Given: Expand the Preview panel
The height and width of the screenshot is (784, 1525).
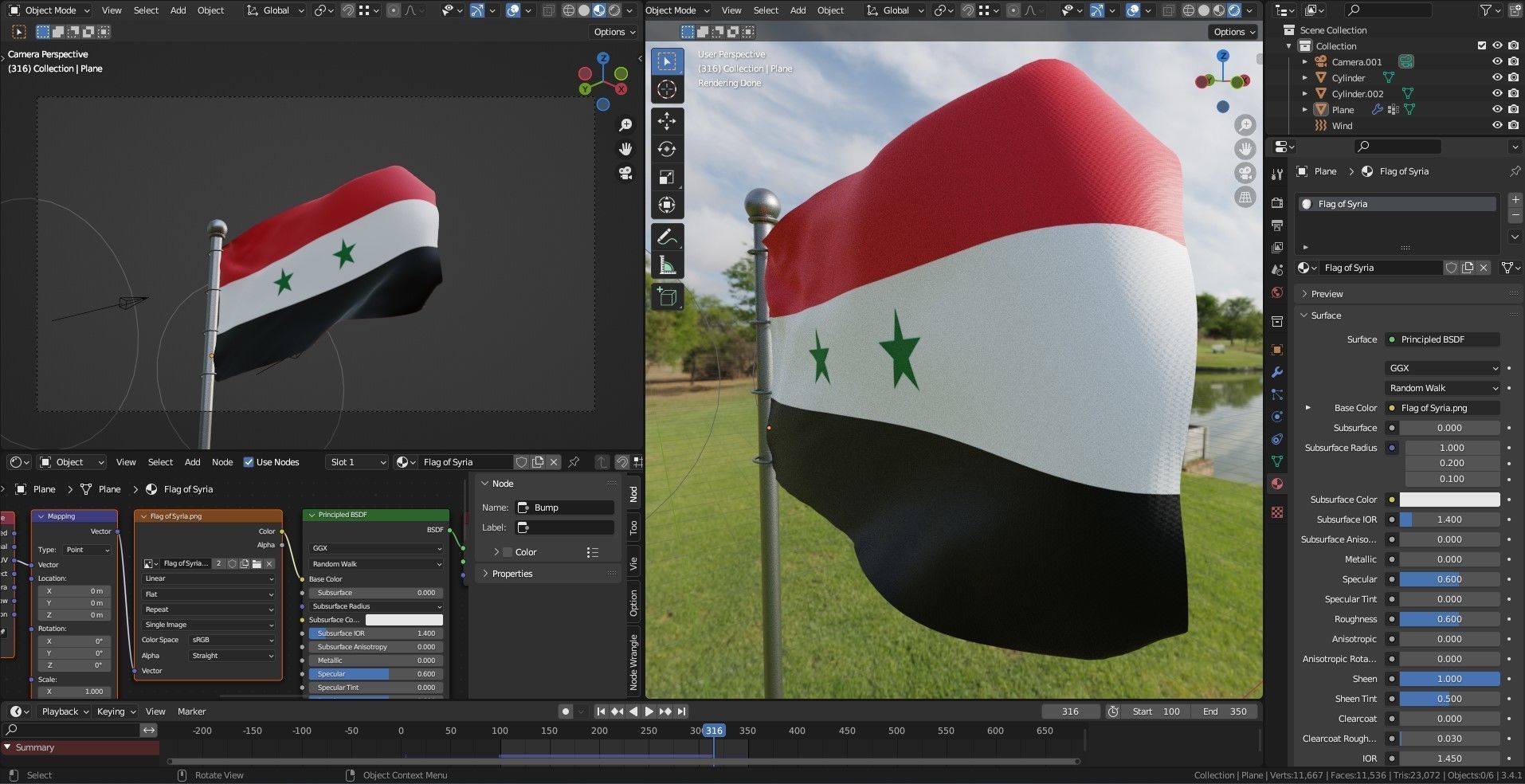Looking at the screenshot, I should 1327,294.
